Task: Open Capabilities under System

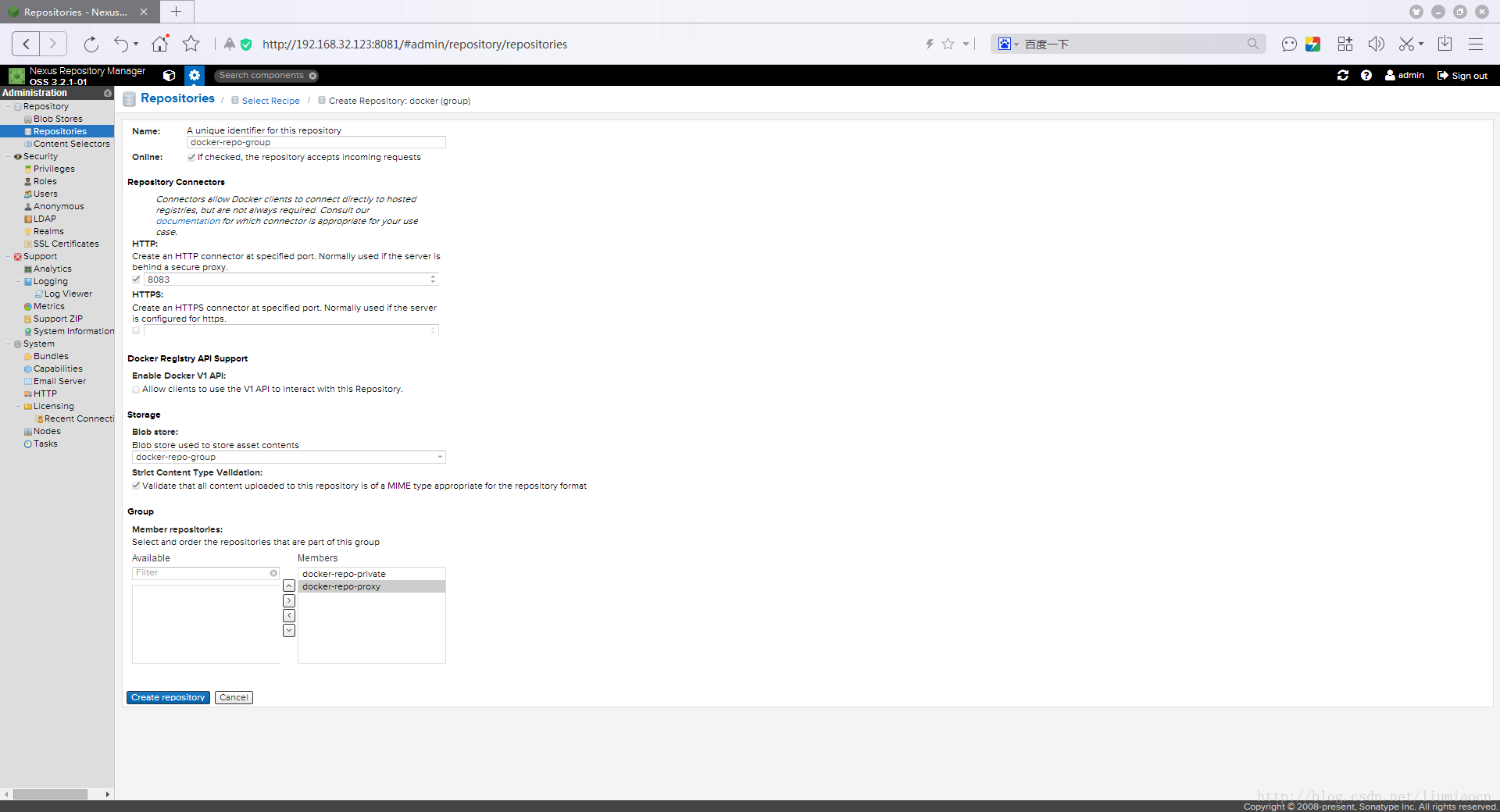Action: pos(58,369)
